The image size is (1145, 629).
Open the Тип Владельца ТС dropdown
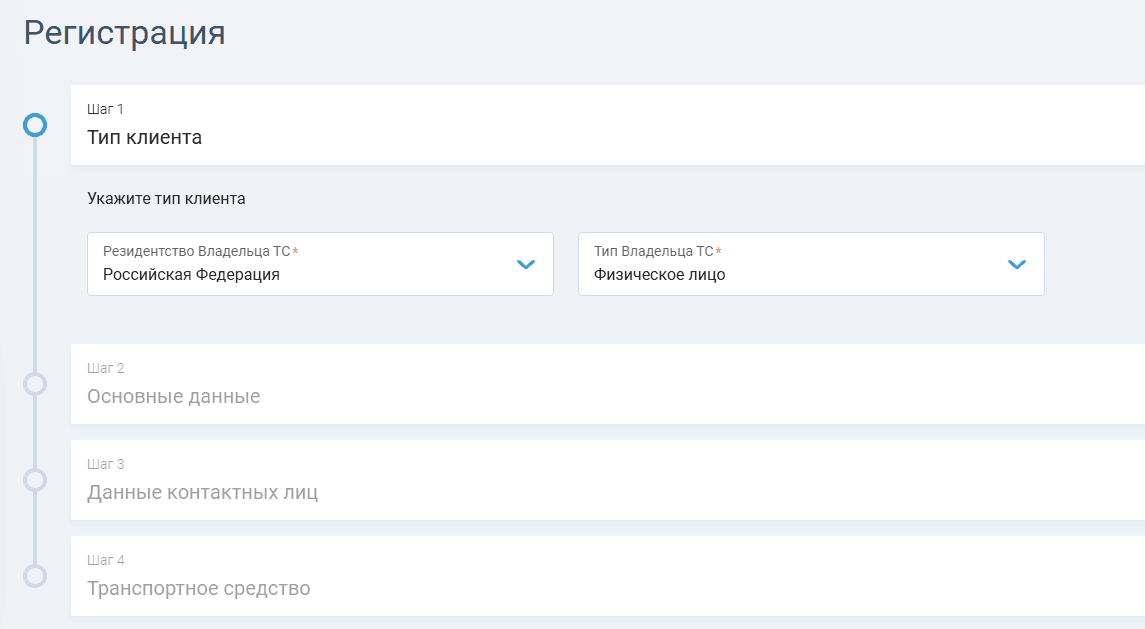(x=811, y=264)
